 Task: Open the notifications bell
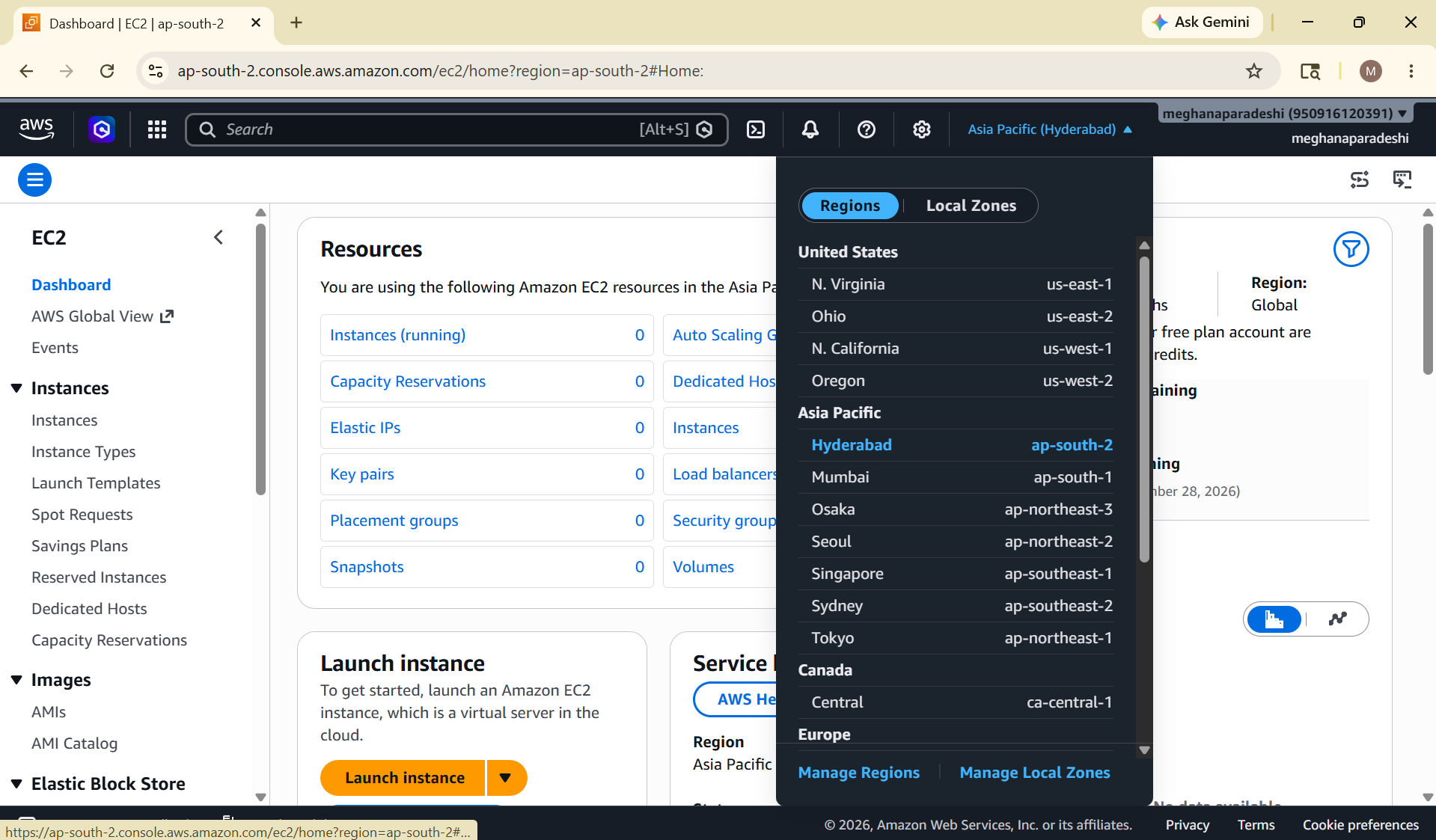click(x=810, y=129)
